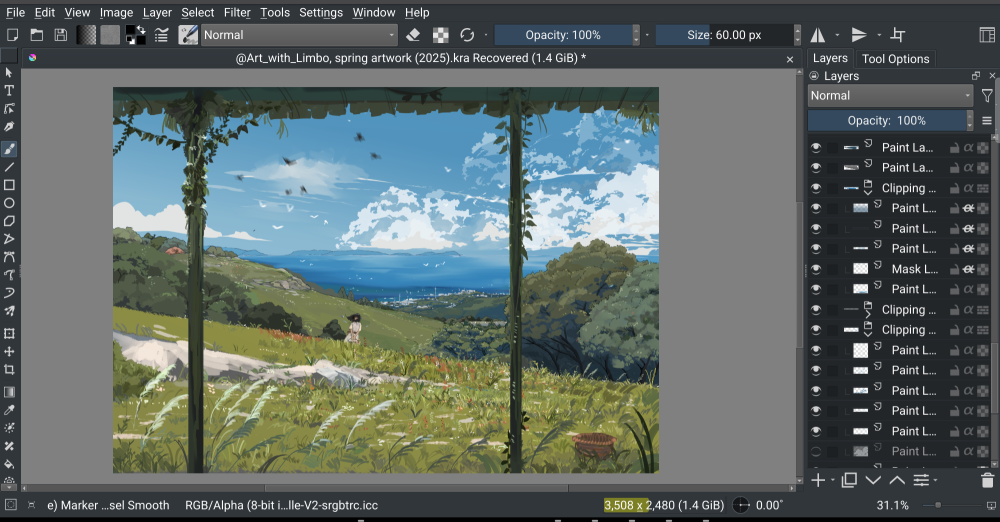This screenshot has width=1000, height=522.
Task: Toggle the lock on the Mask layer
Action: click(954, 269)
